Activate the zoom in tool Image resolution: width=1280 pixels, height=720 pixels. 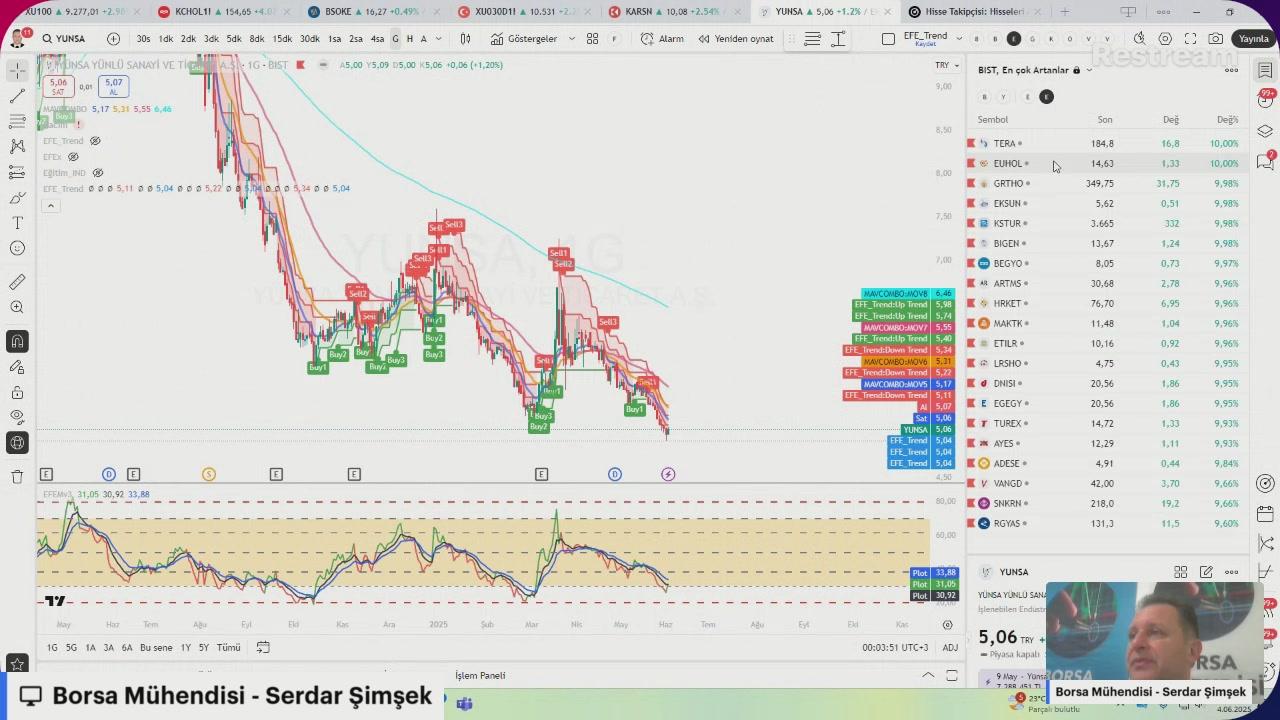tap(17, 308)
